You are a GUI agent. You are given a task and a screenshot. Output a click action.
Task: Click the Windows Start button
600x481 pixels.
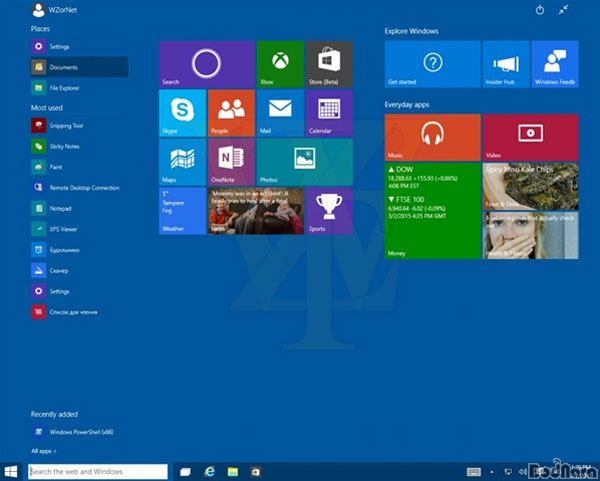click(x=11, y=471)
